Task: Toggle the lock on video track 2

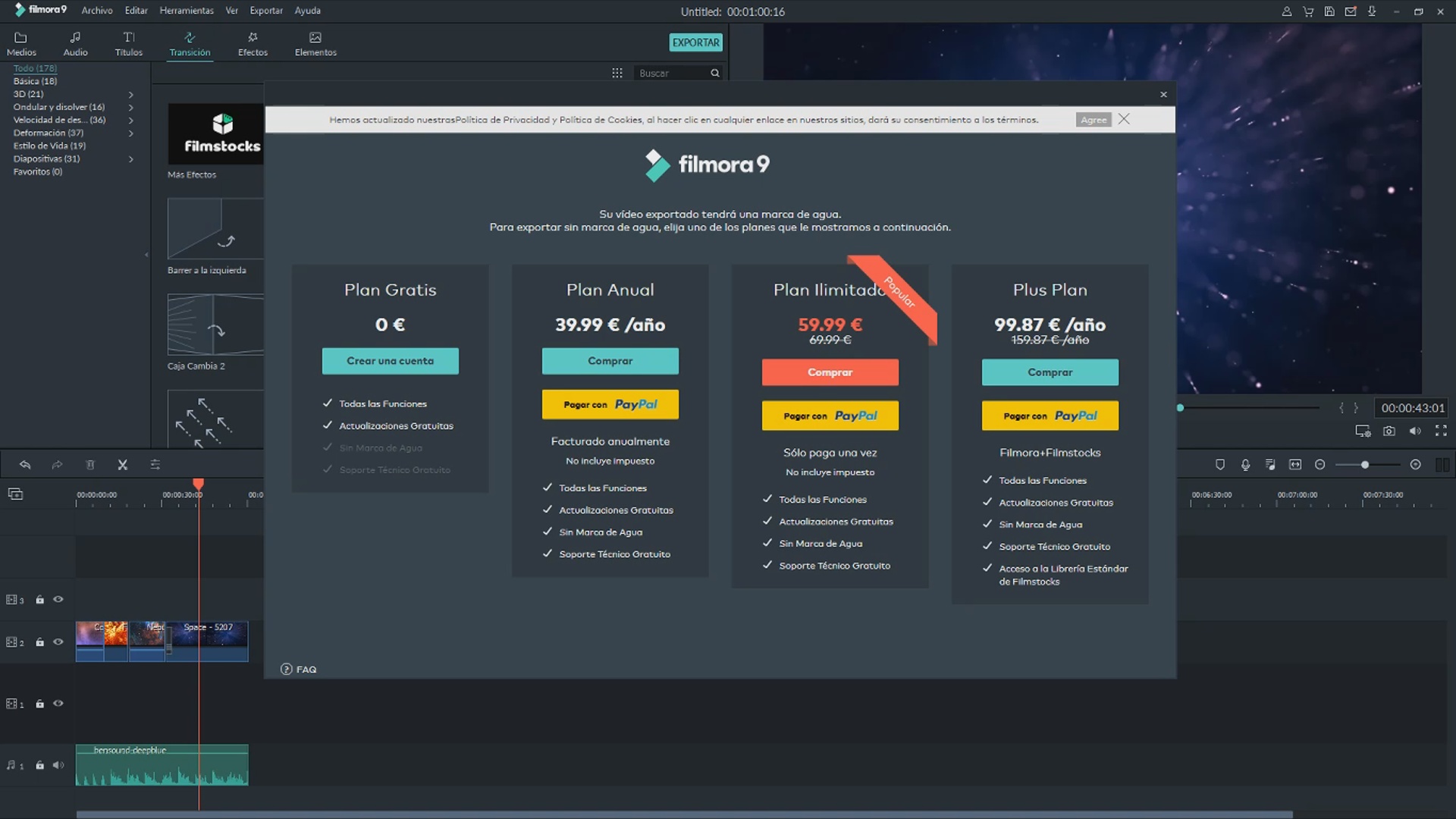Action: (x=39, y=642)
